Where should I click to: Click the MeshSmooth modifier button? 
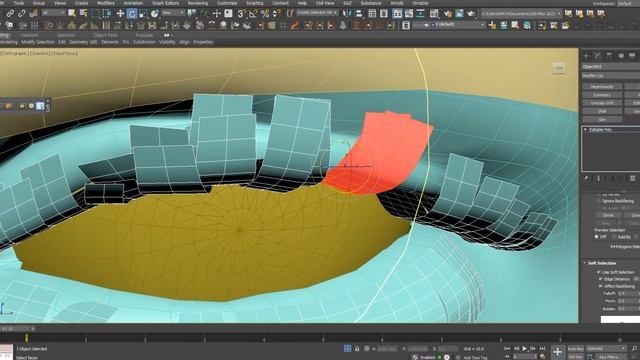[x=602, y=87]
